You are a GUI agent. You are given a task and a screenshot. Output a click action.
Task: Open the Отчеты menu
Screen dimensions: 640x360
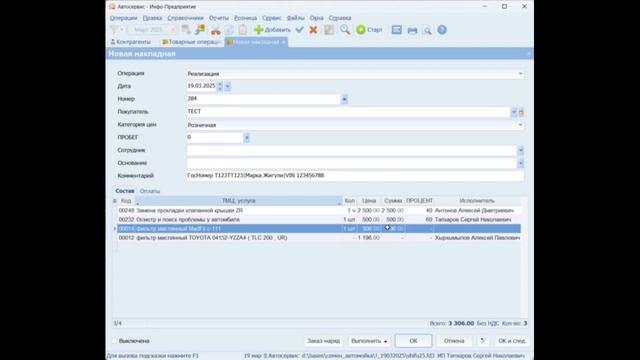tap(219, 18)
